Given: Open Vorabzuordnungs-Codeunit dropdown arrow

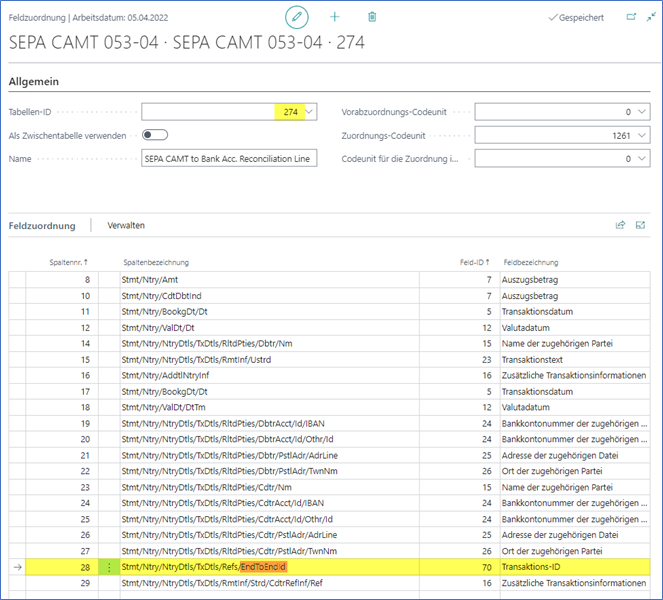Looking at the screenshot, I should coord(642,112).
